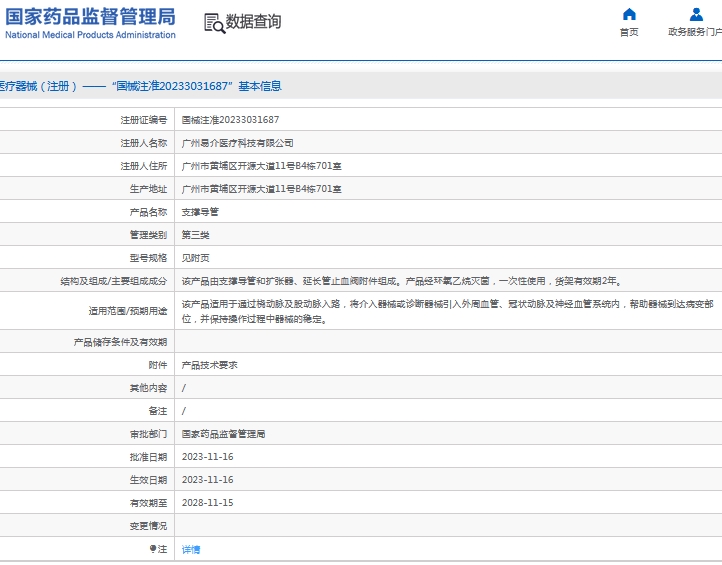
Task: Click the 生效日期 field label
Action: tap(148, 480)
